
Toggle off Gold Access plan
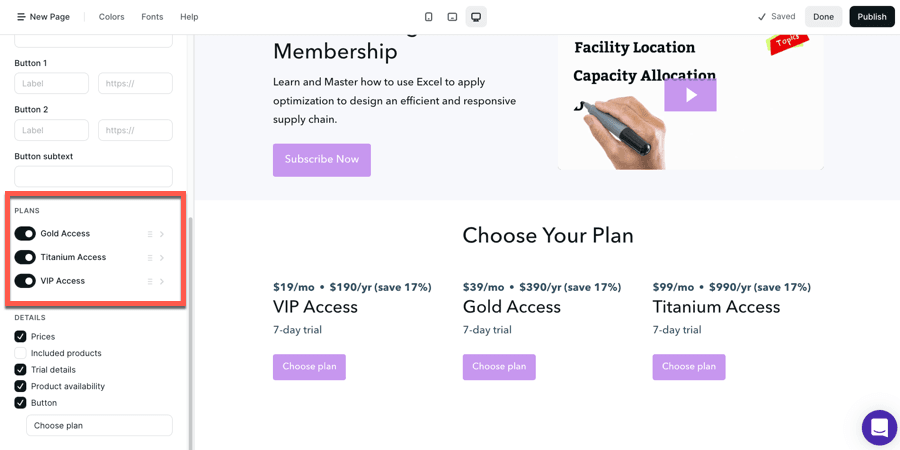[25, 234]
